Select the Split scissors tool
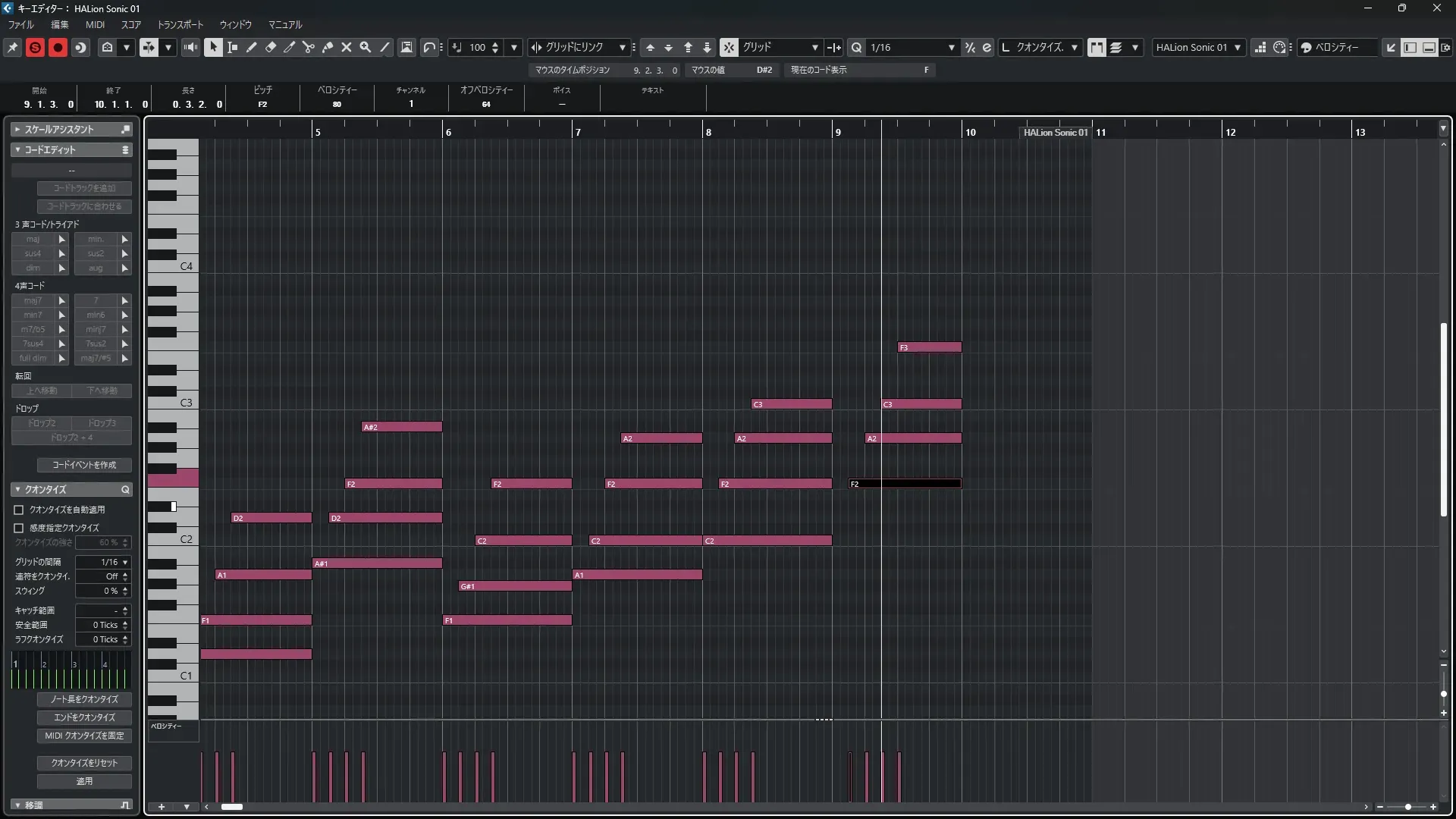 308,47
